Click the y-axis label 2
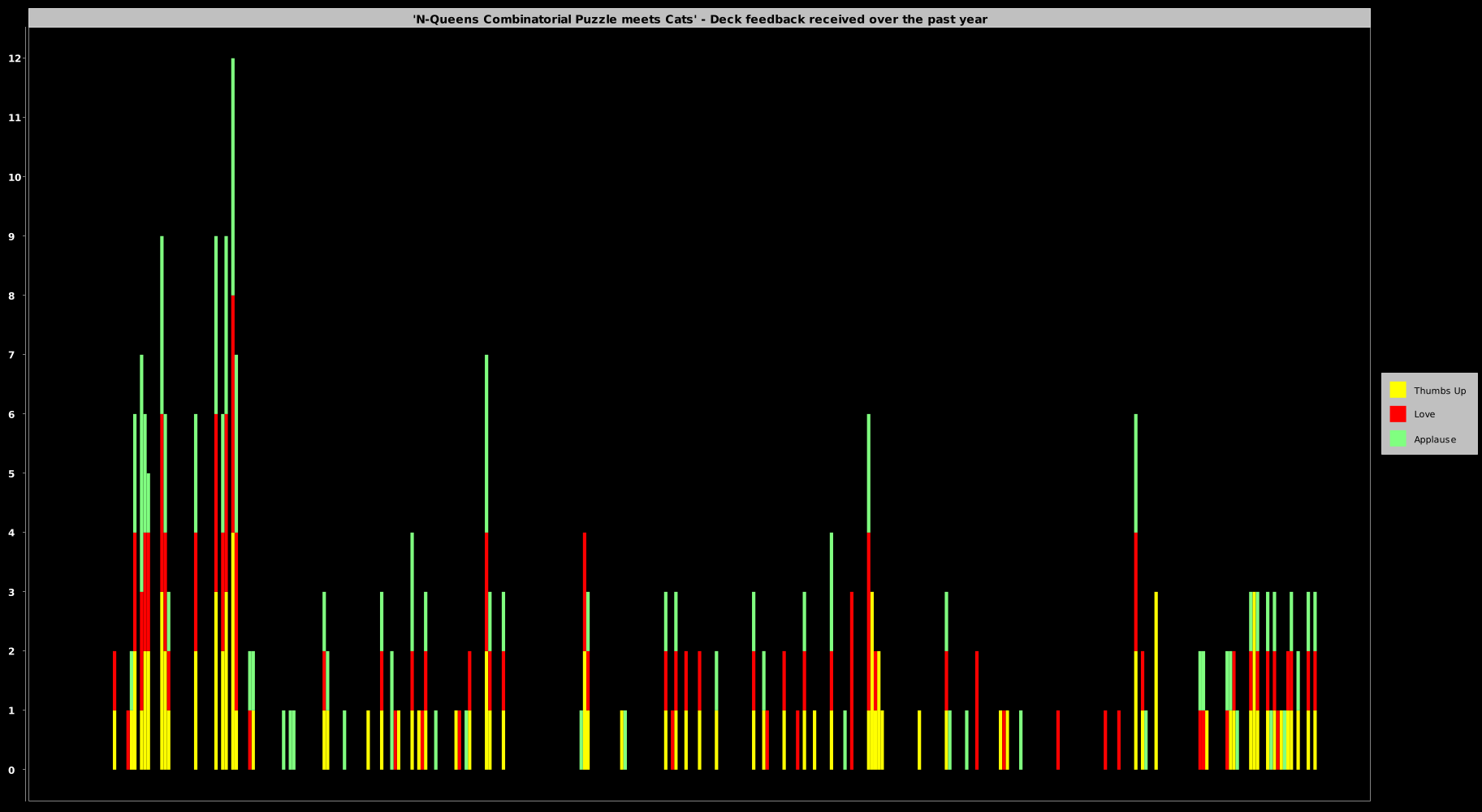This screenshot has height=812, width=1482. 11,651
